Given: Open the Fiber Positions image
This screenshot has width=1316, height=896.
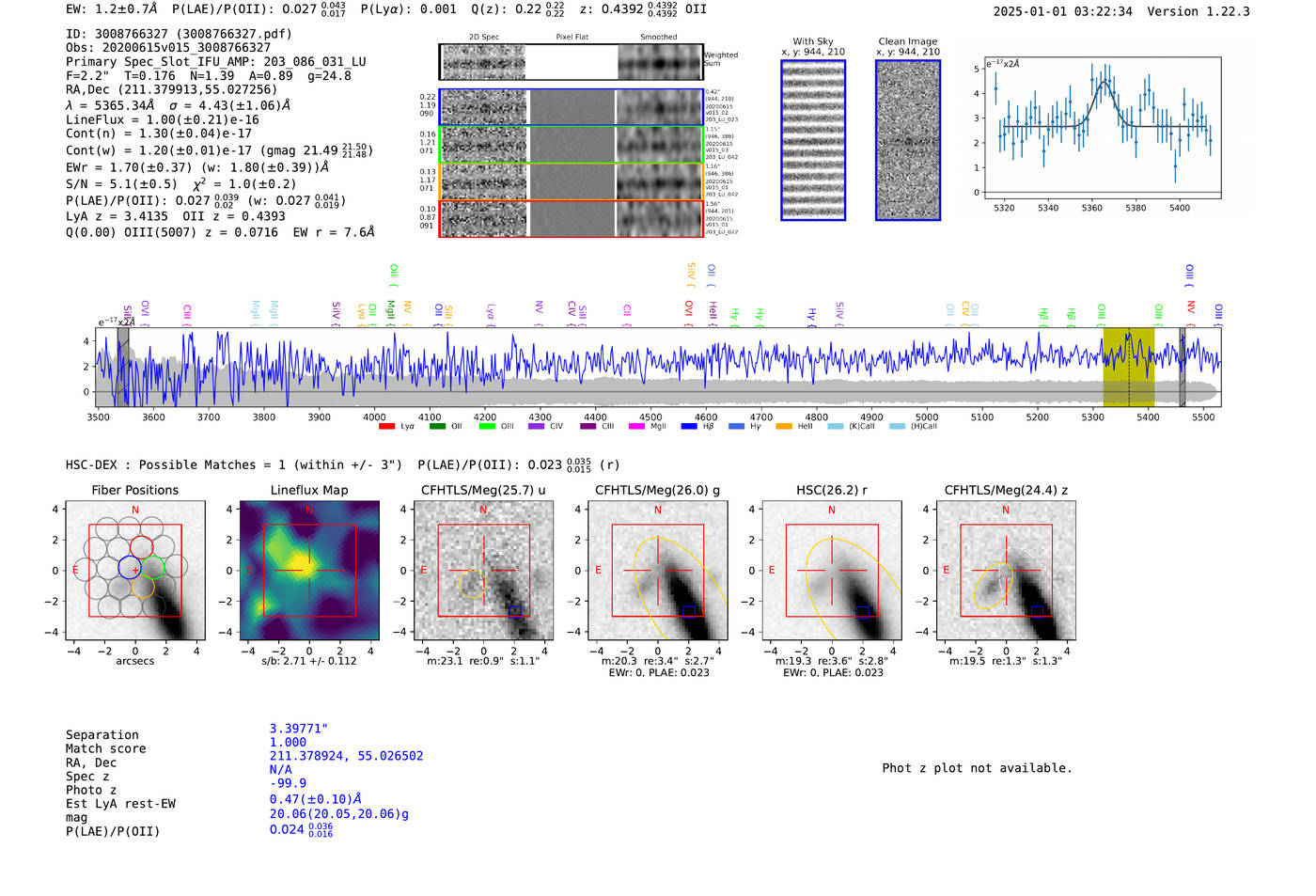Looking at the screenshot, I should point(135,571).
